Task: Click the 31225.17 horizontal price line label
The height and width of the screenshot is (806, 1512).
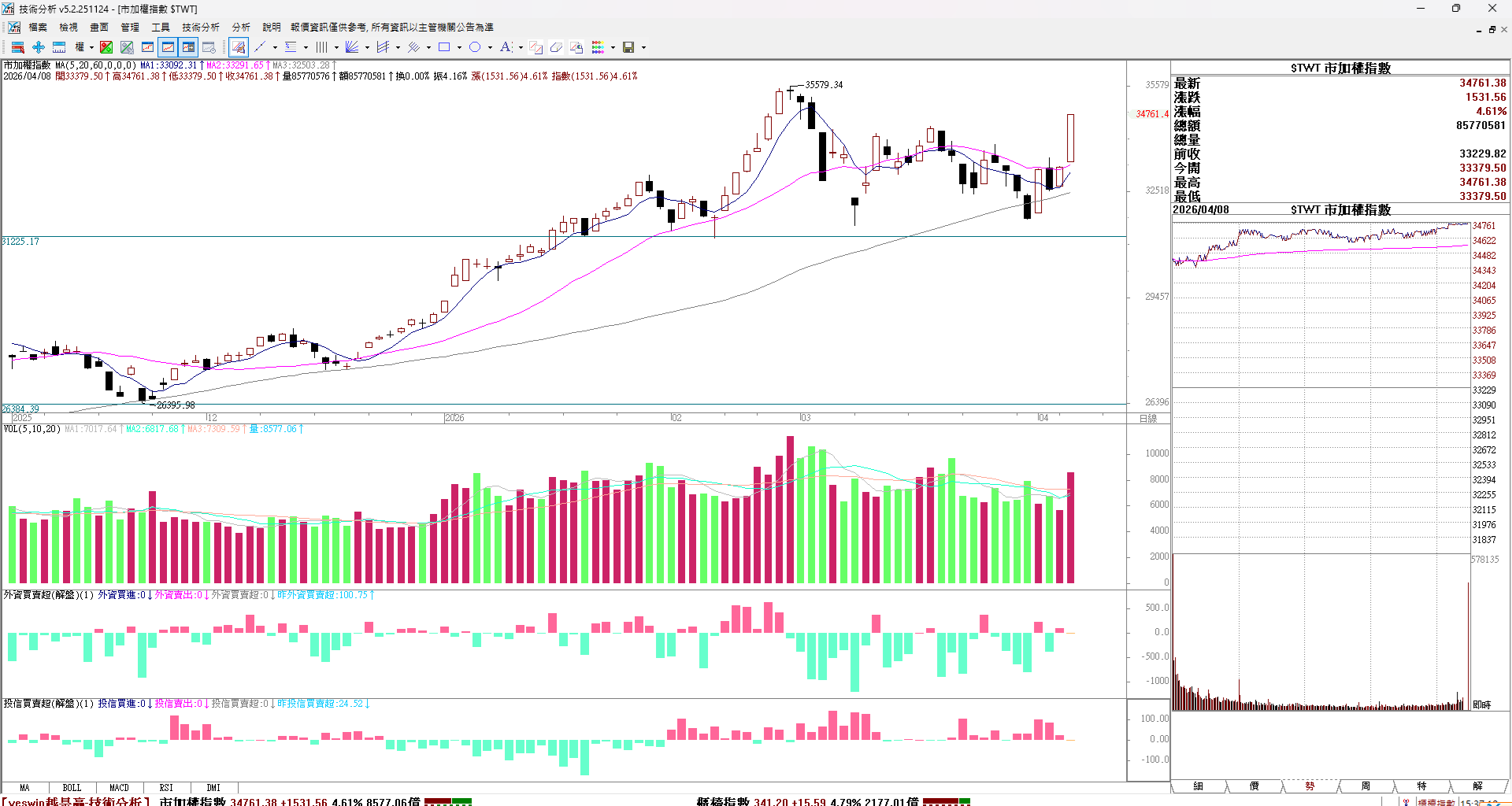Action: 20,242
